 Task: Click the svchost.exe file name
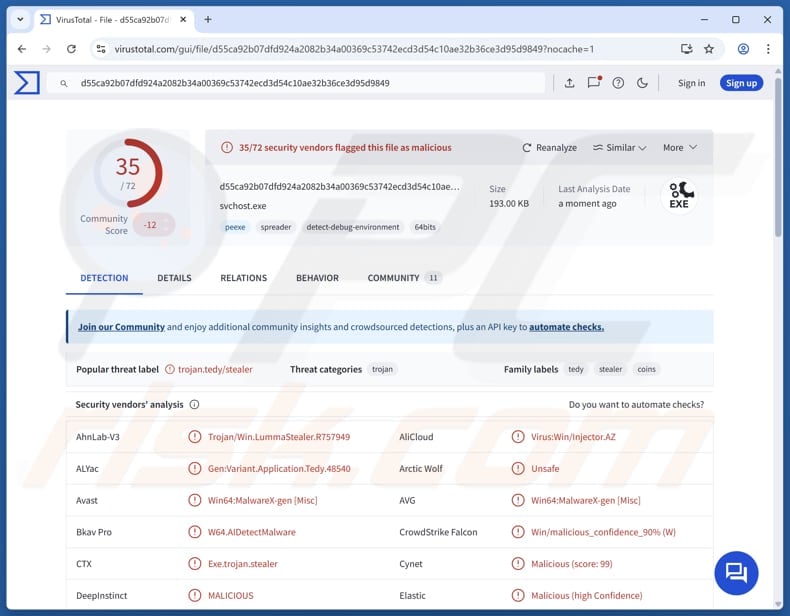click(x=243, y=206)
